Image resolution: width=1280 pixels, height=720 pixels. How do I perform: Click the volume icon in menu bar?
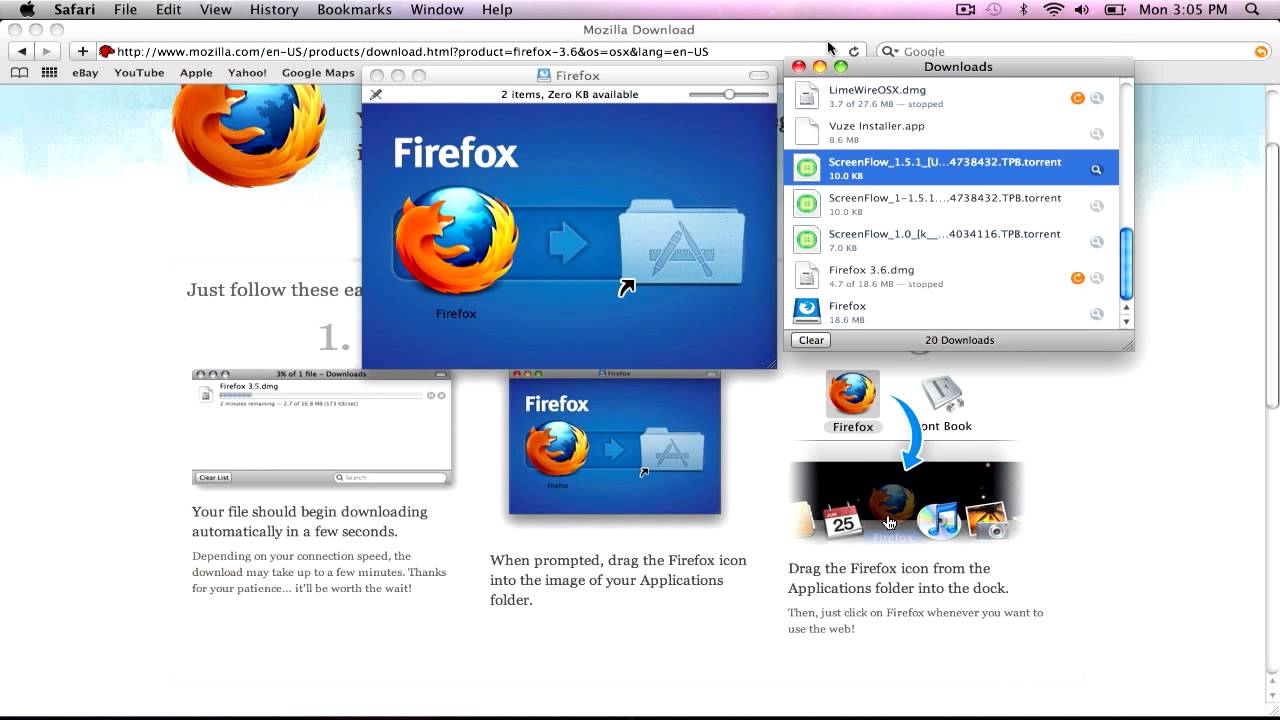[x=1081, y=9]
